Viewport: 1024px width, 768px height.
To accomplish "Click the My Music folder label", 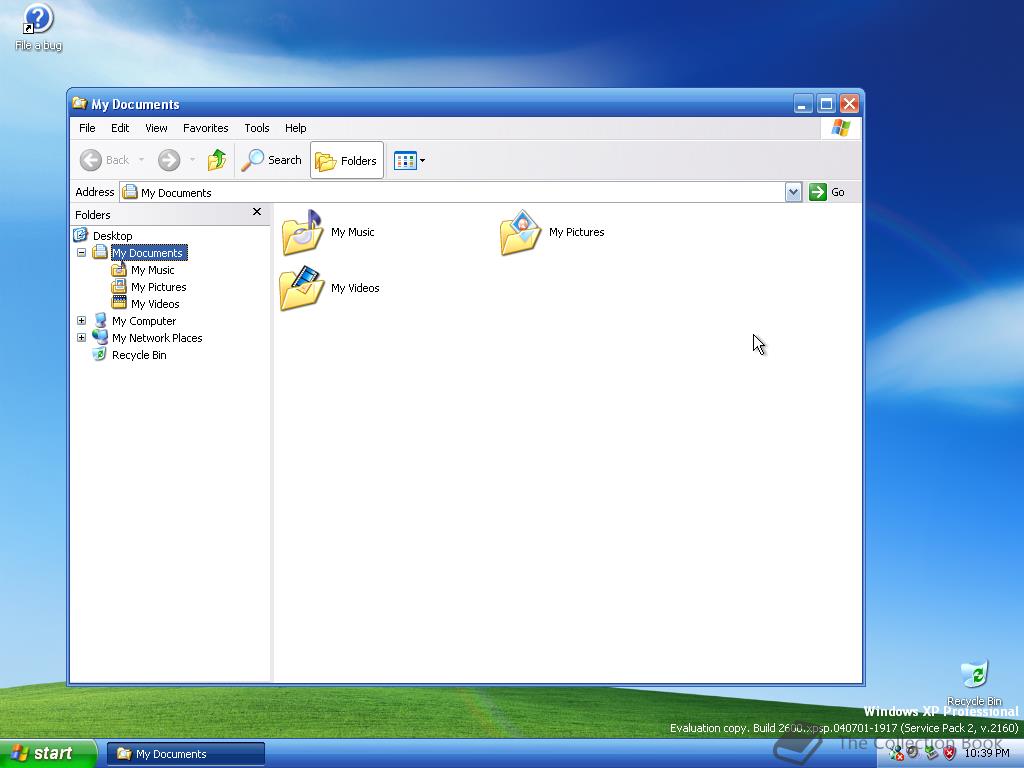I will [353, 232].
